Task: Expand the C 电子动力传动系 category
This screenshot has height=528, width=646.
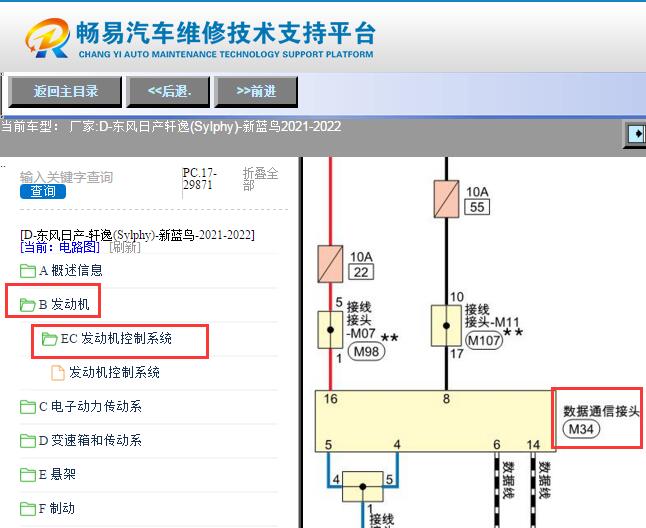Action: [x=90, y=407]
